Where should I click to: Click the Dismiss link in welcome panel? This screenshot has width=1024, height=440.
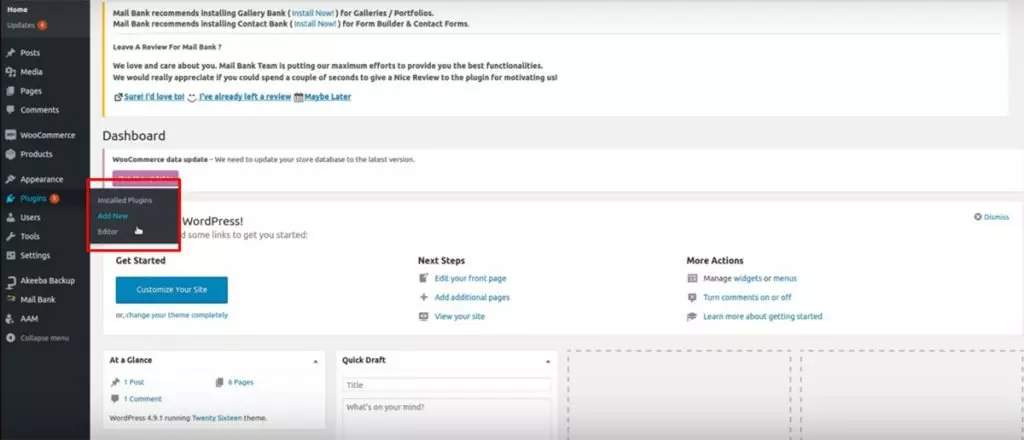(996, 217)
